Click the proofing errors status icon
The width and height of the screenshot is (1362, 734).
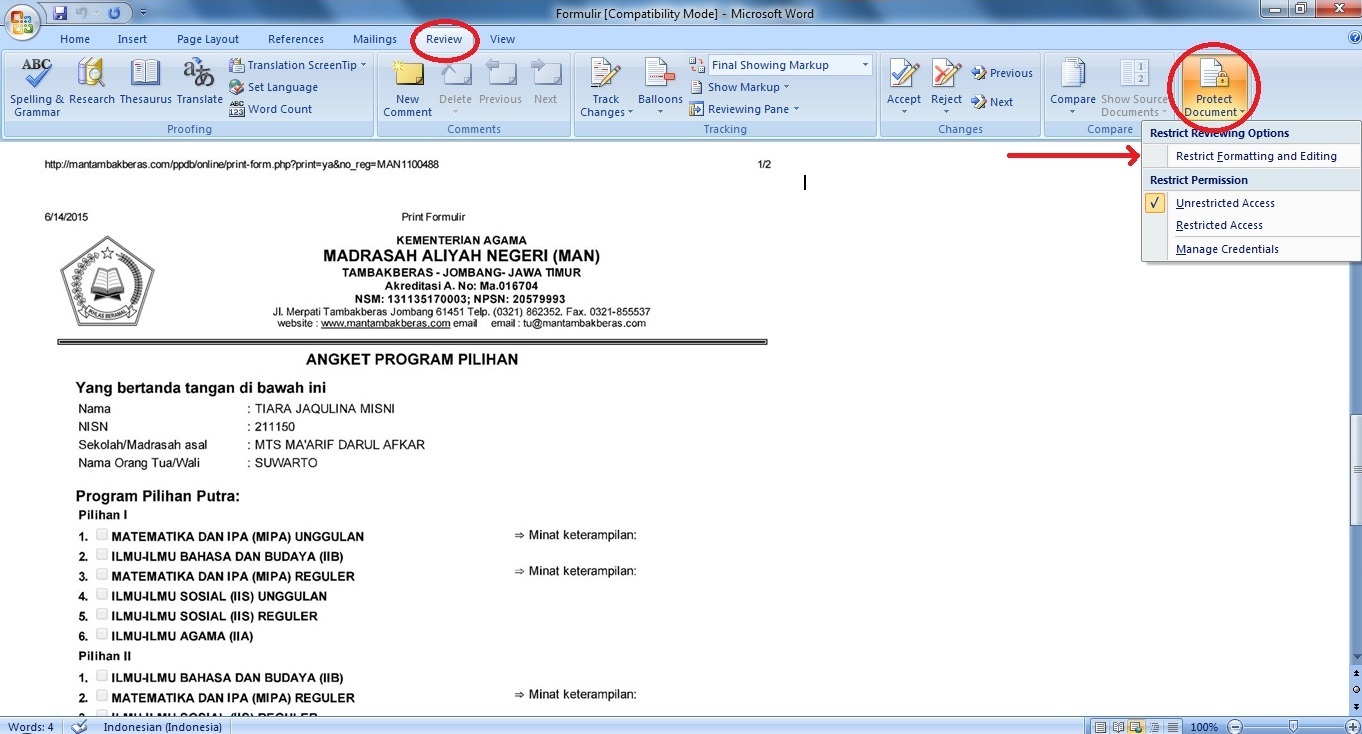point(79,726)
